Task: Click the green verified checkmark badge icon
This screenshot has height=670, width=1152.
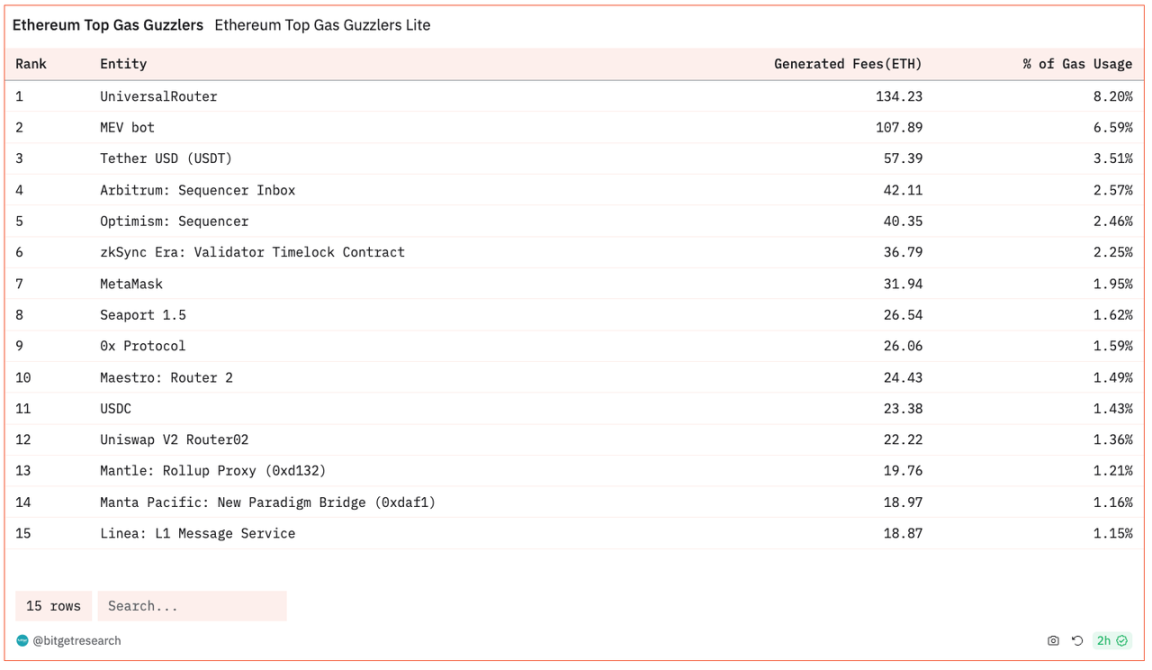Action: (1122, 641)
